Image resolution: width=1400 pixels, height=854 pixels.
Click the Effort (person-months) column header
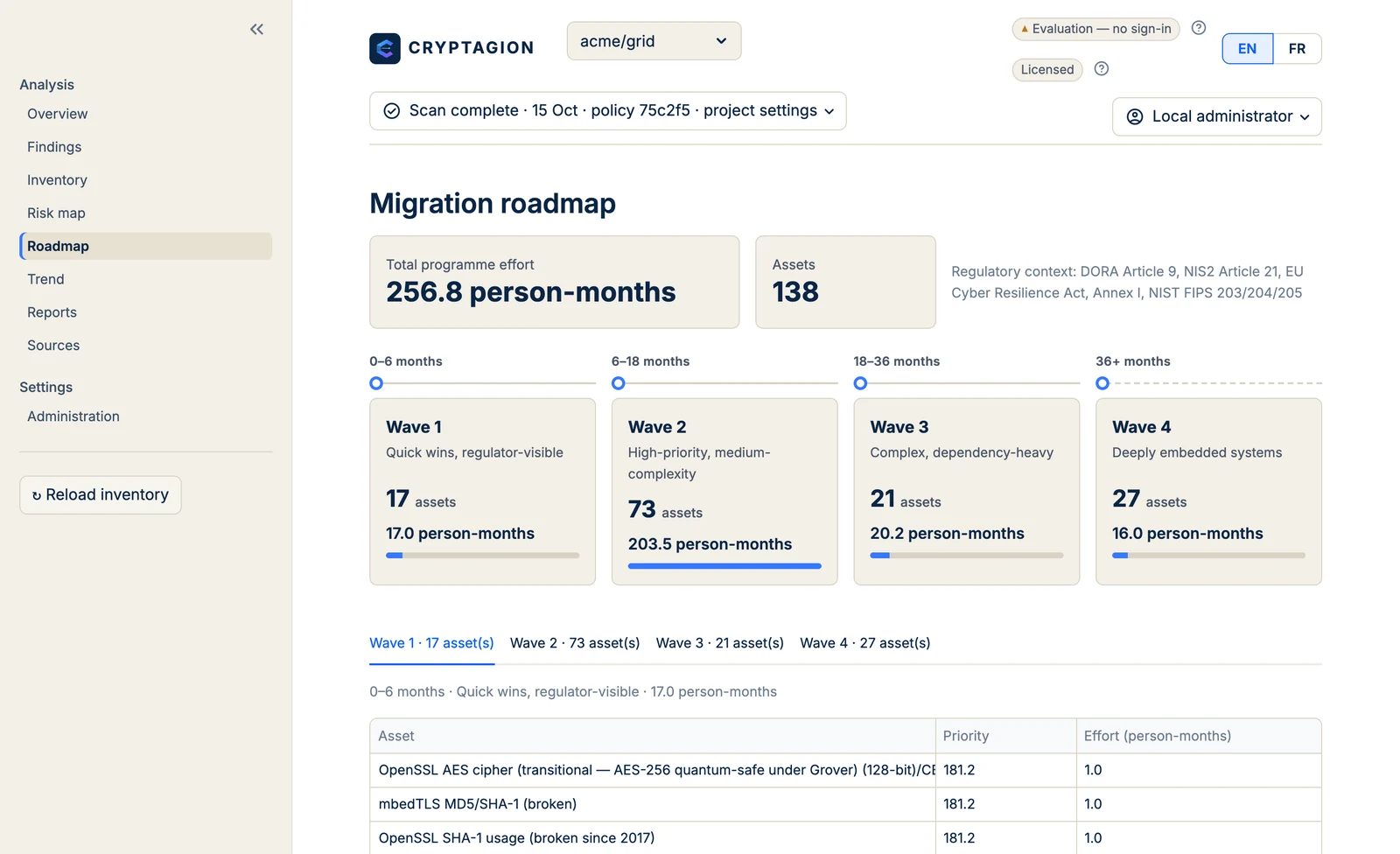1199,736
